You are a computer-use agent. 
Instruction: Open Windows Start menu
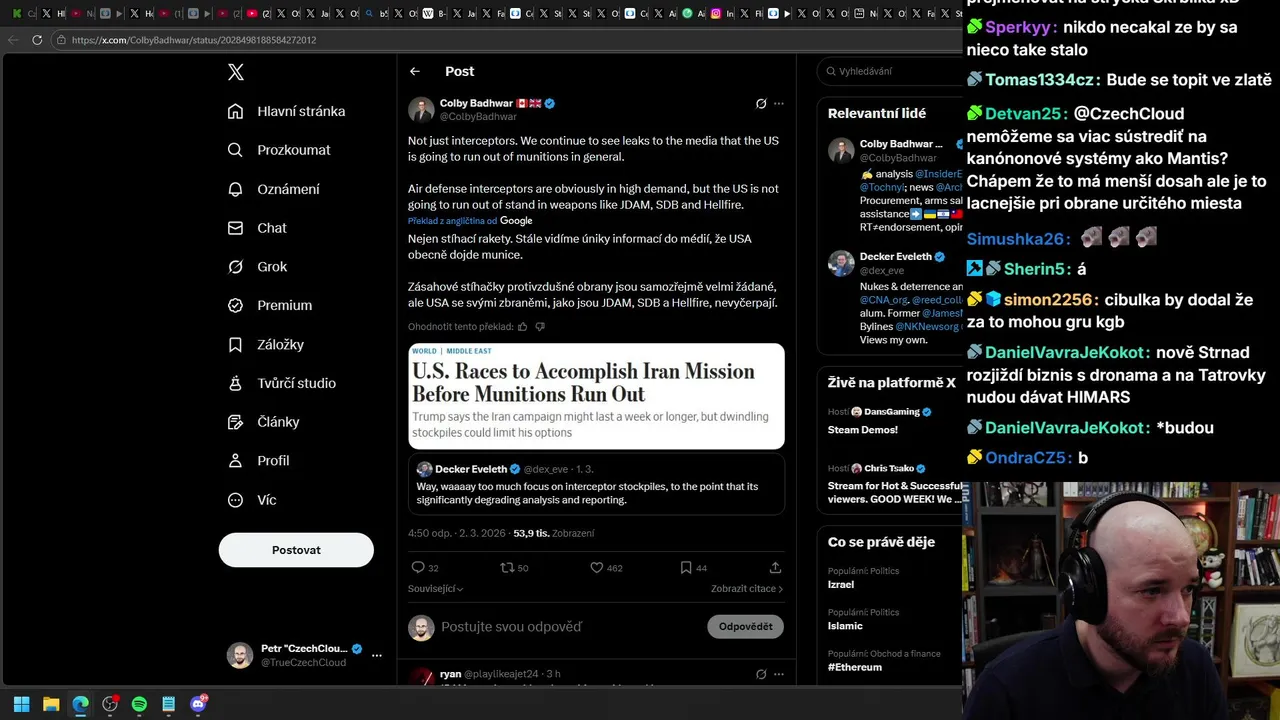(22, 704)
